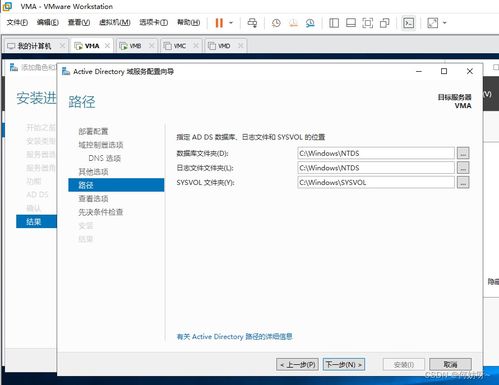Take a snapshot with the clock icon
This screenshot has width=499, height=385.
coord(276,23)
